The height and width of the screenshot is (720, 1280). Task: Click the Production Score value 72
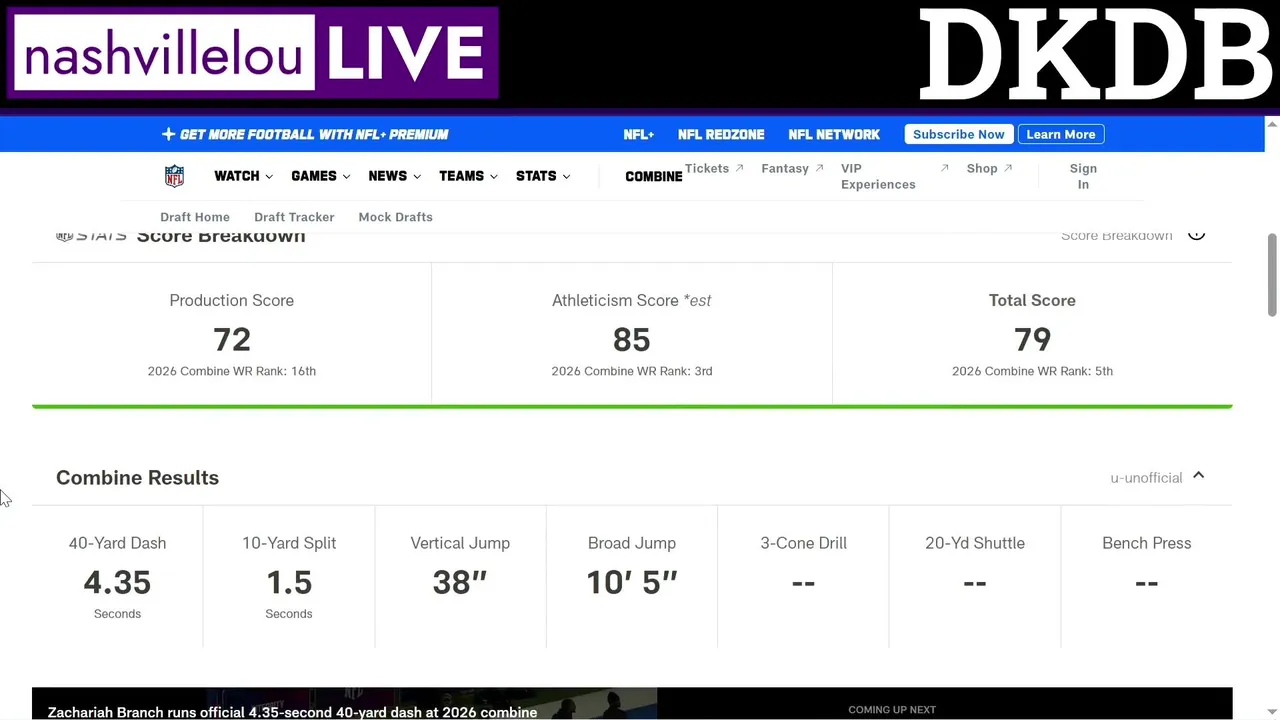232,340
